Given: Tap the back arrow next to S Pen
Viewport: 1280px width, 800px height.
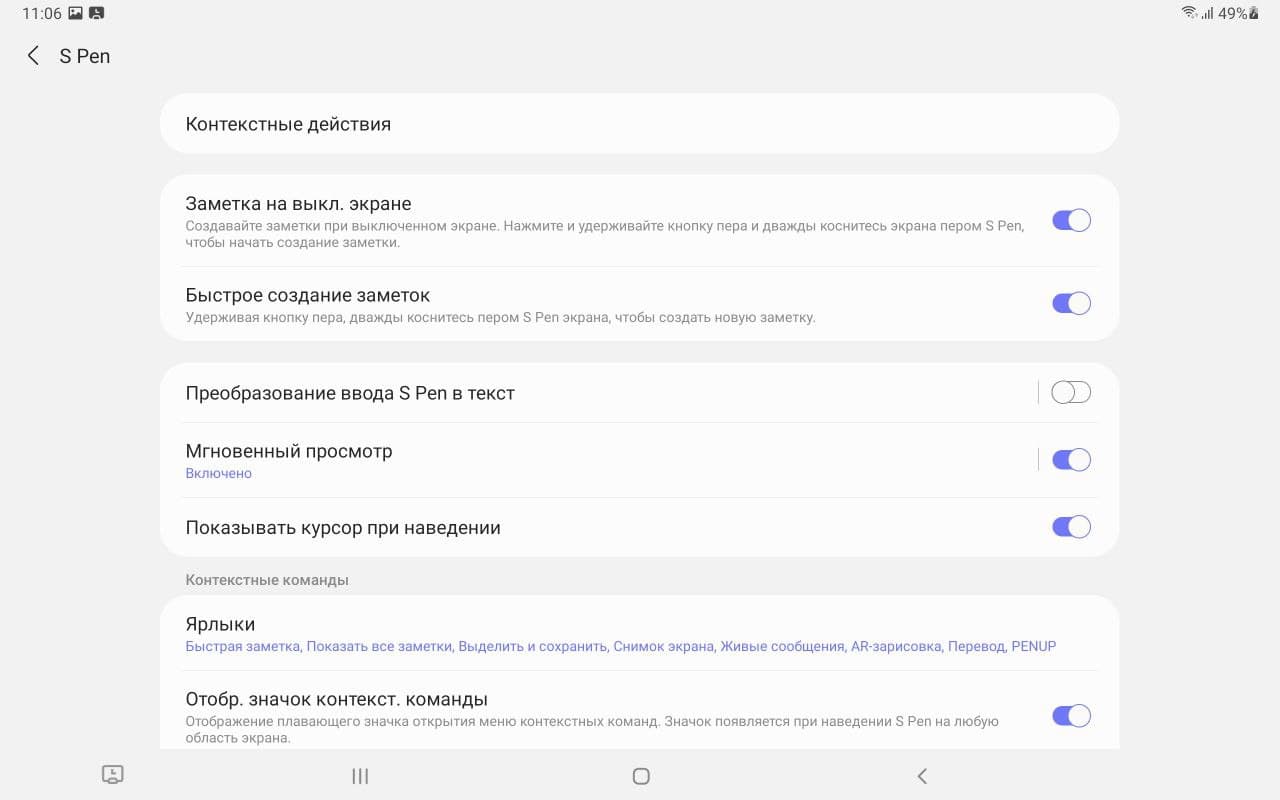Looking at the screenshot, I should [x=33, y=56].
